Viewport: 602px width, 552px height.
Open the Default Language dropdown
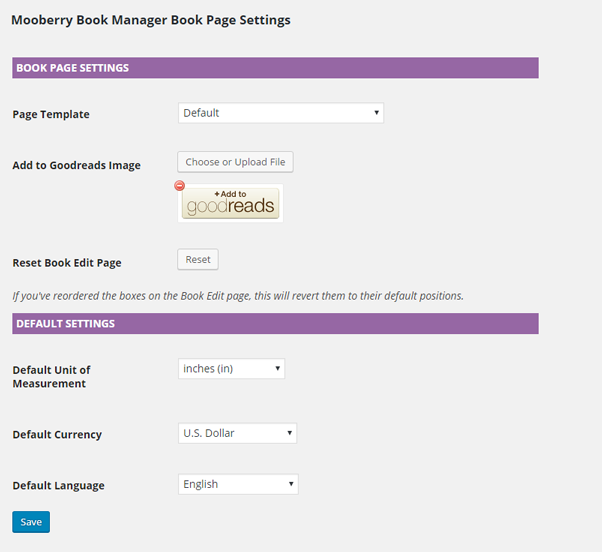coord(238,484)
